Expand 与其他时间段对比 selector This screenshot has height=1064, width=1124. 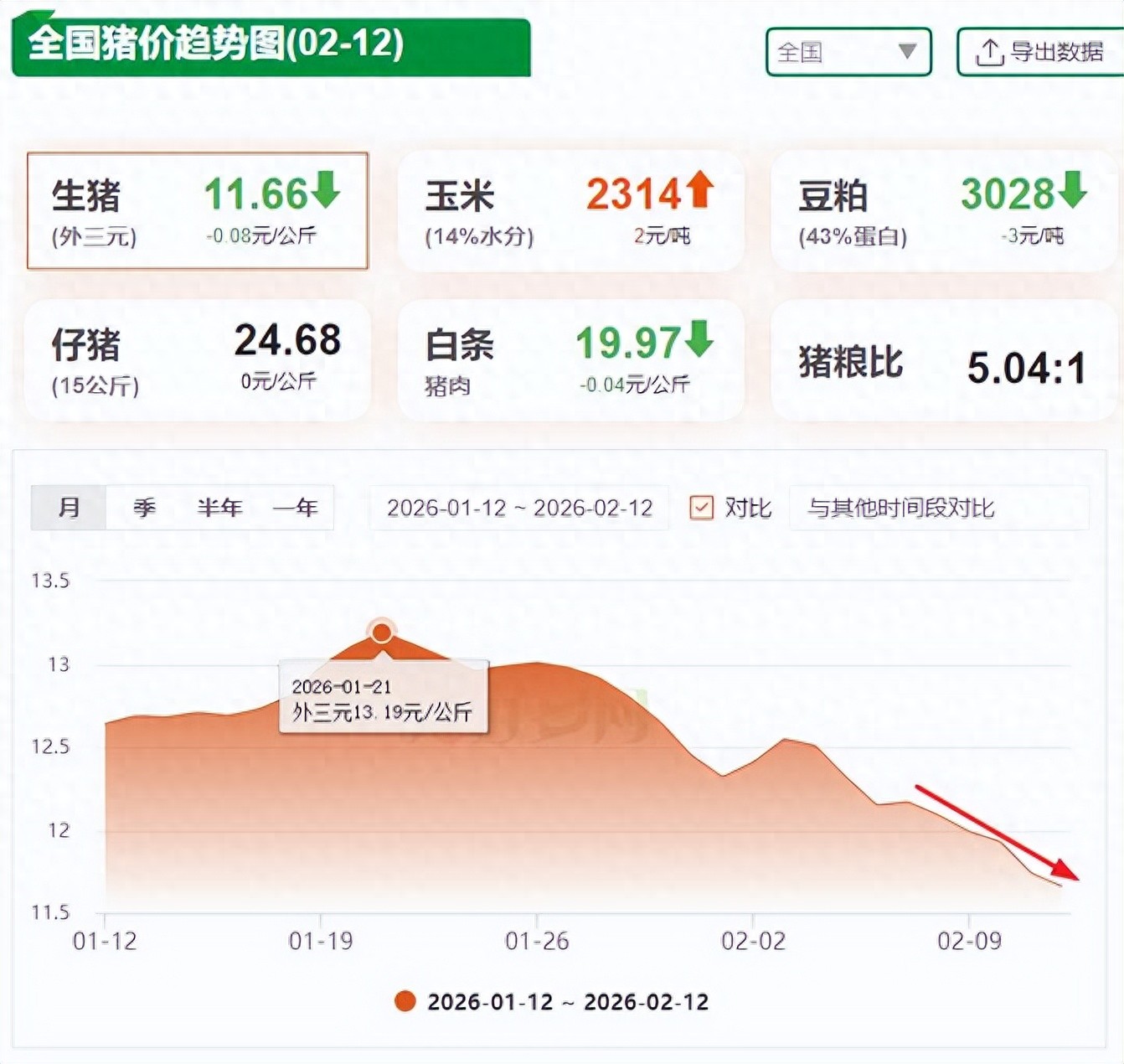pyautogui.click(x=938, y=508)
